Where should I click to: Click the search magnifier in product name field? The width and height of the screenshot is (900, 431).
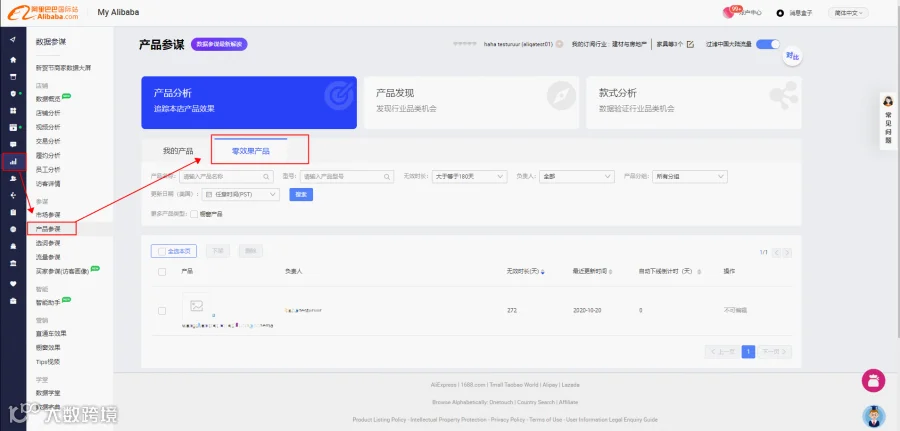coord(266,177)
